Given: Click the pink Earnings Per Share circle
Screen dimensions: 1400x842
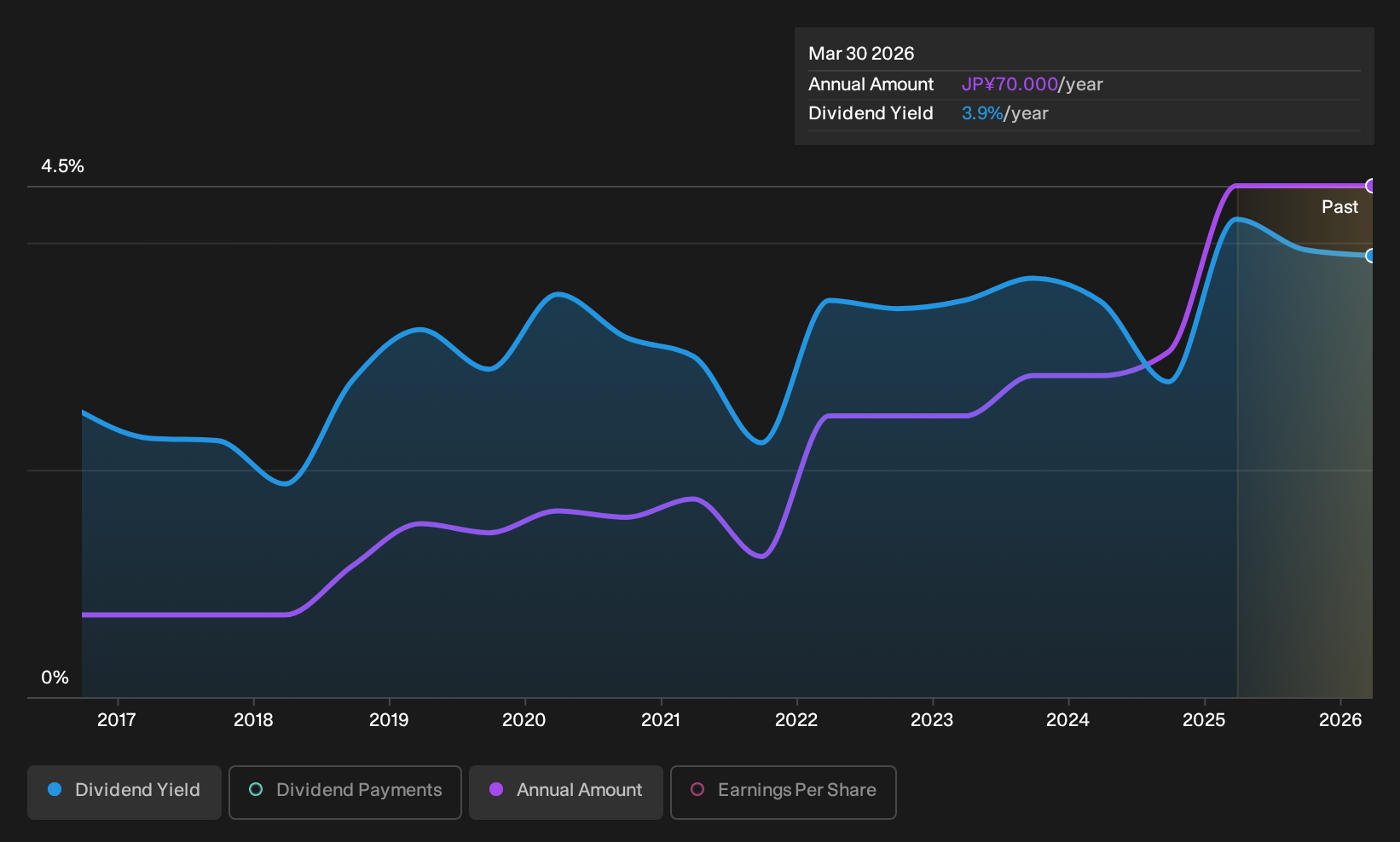Looking at the screenshot, I should pos(697,789).
